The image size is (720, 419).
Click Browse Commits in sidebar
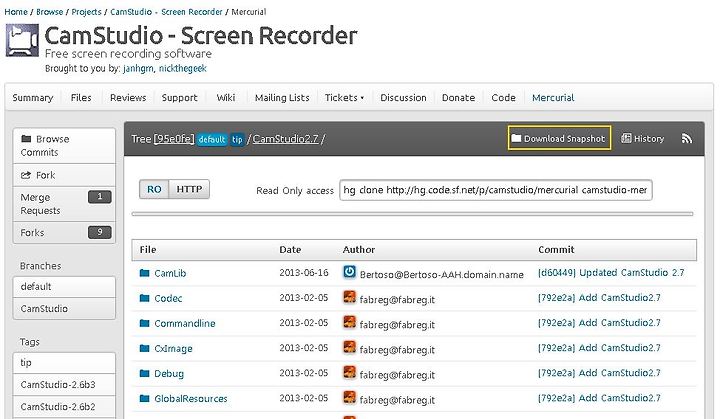pyautogui.click(x=64, y=146)
